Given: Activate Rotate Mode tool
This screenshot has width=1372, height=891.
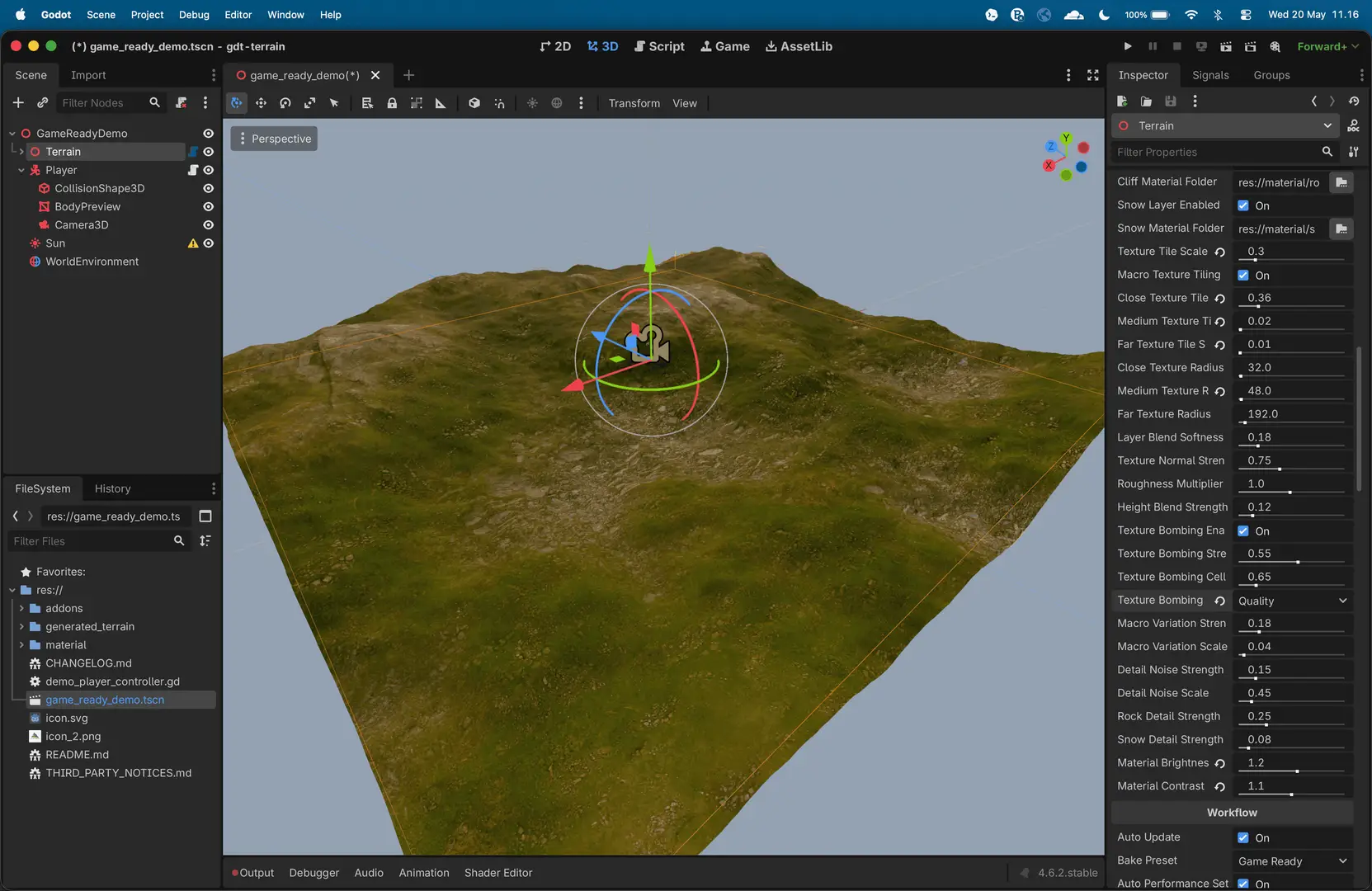Looking at the screenshot, I should 285,103.
